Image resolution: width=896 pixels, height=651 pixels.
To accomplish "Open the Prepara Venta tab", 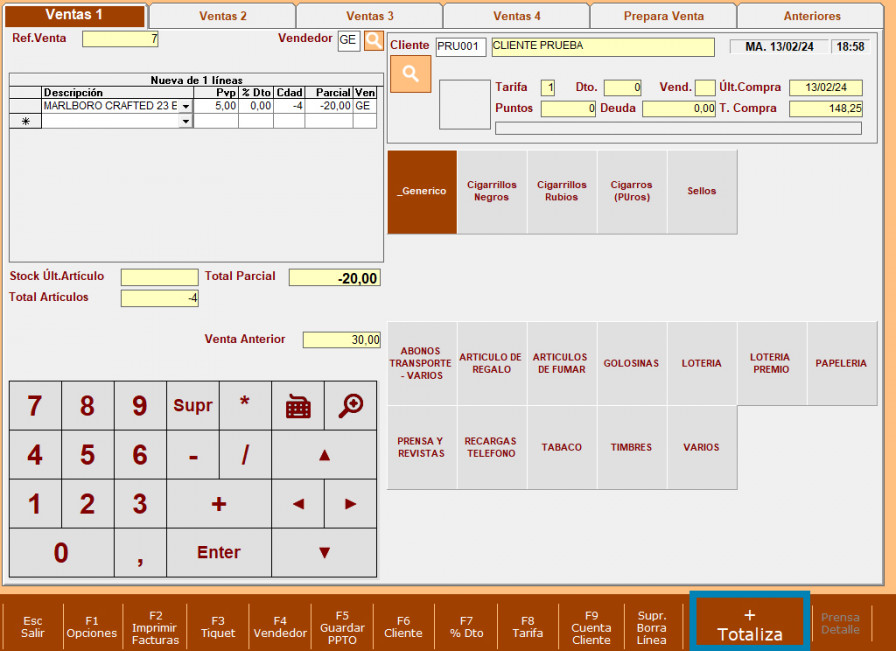I will tap(663, 16).
